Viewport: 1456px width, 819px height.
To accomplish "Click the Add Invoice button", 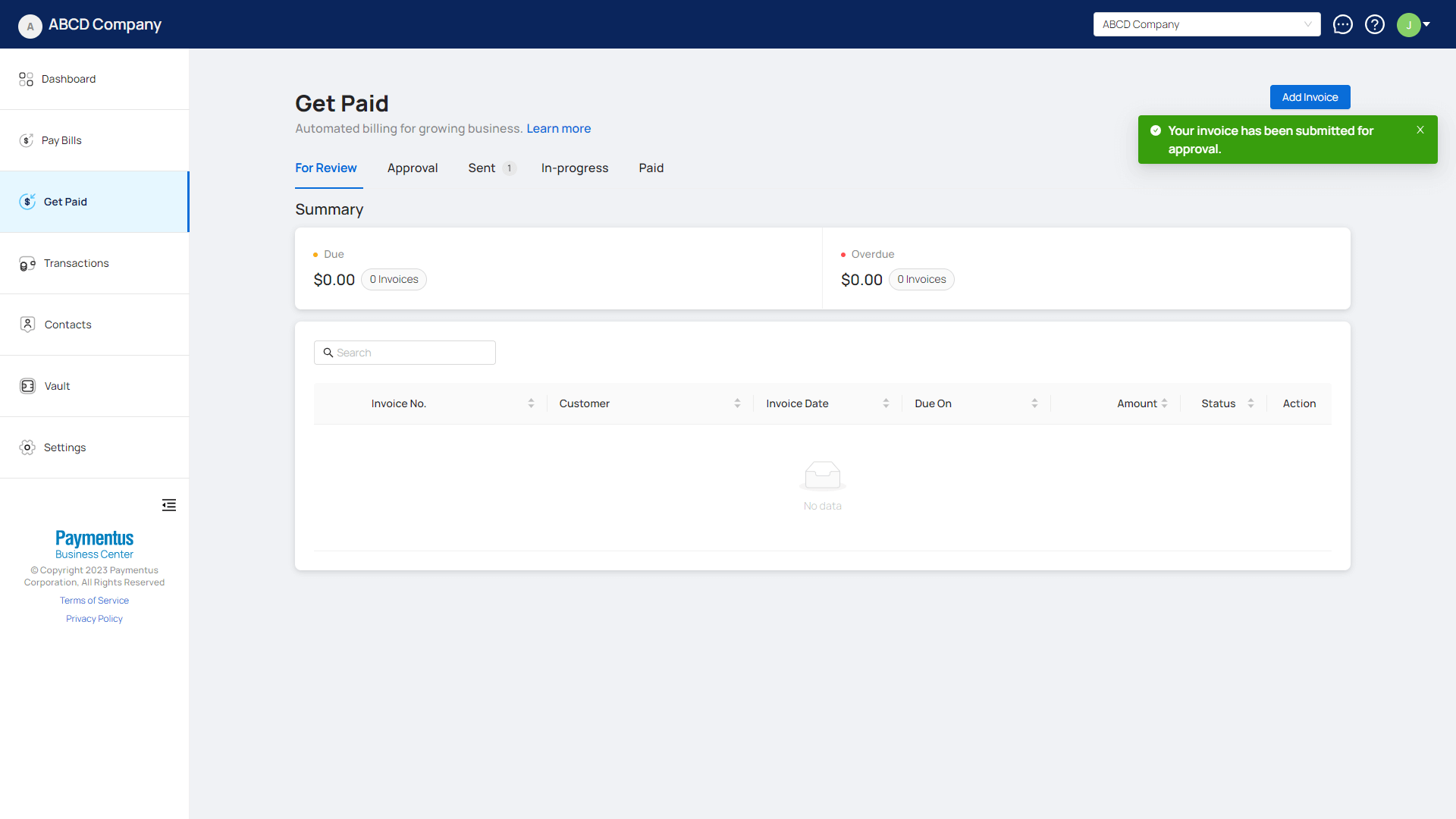I will pos(1310,97).
